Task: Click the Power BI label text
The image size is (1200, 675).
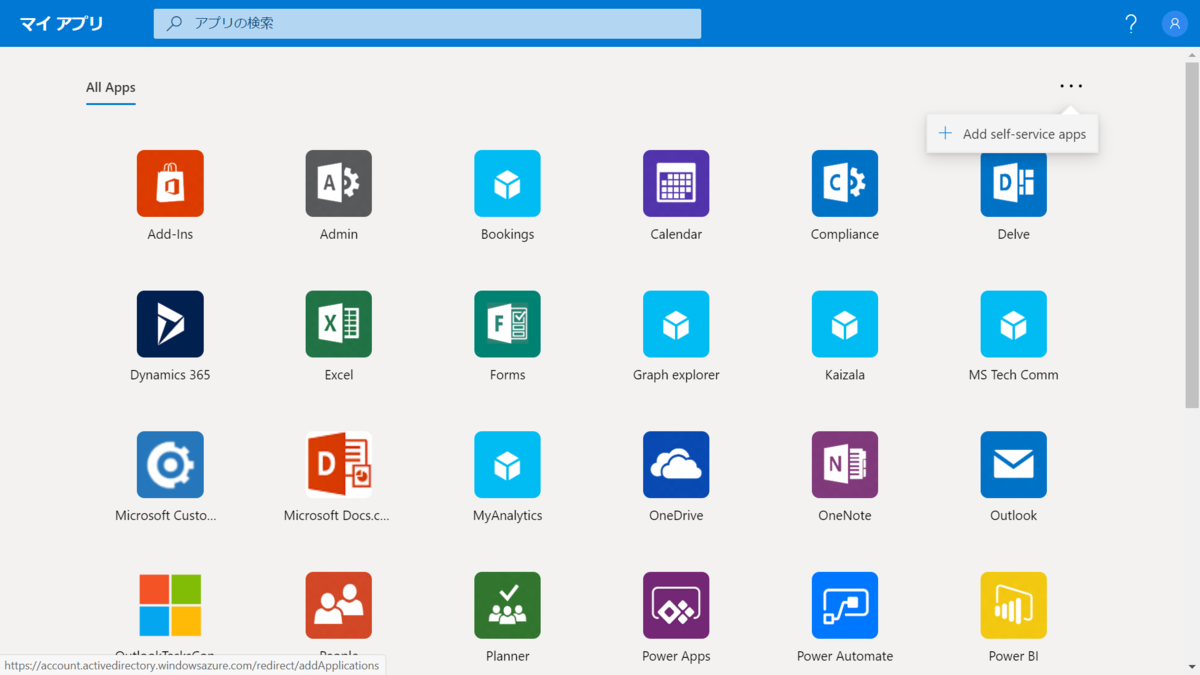Action: pos(1013,656)
